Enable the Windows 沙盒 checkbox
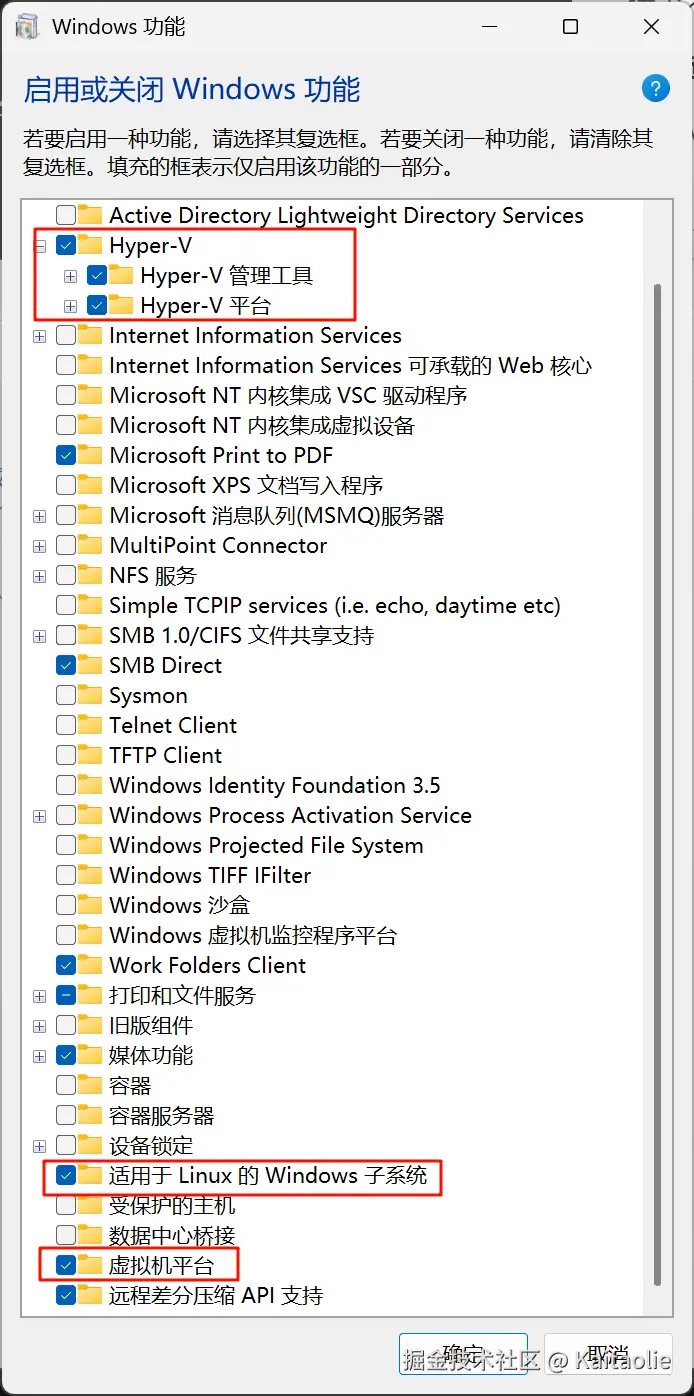 (x=66, y=905)
